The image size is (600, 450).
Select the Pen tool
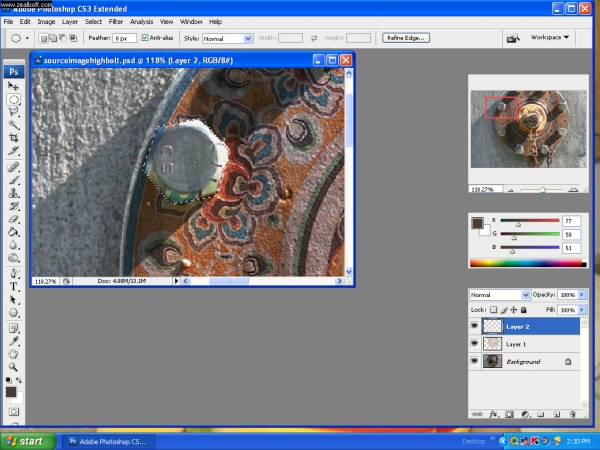13,273
